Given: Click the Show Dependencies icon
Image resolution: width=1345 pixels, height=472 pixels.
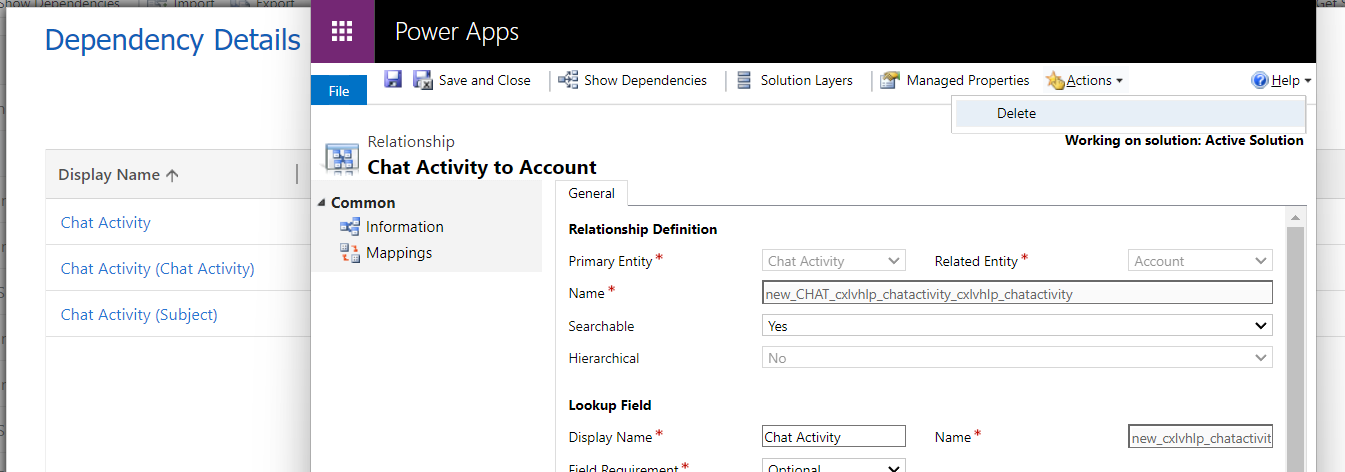Looking at the screenshot, I should point(568,80).
